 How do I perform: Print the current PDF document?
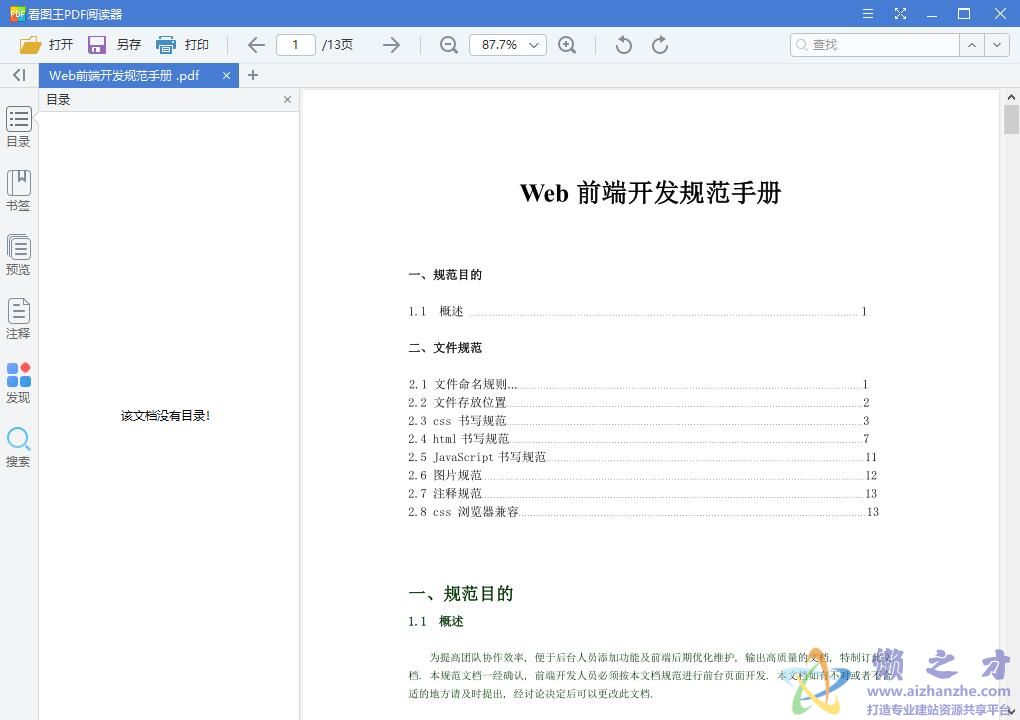coord(184,44)
